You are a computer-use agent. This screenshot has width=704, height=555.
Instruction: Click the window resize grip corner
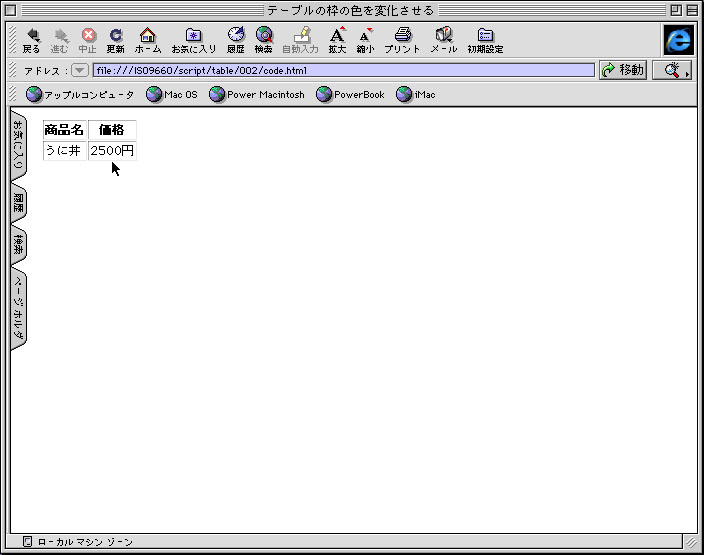point(691,542)
